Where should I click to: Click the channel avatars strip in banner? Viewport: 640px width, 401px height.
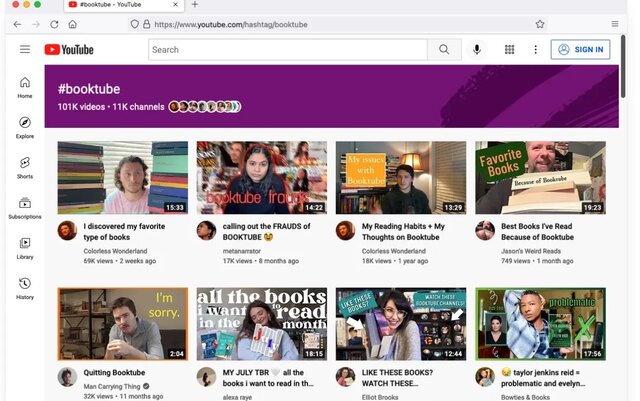pyautogui.click(x=204, y=107)
